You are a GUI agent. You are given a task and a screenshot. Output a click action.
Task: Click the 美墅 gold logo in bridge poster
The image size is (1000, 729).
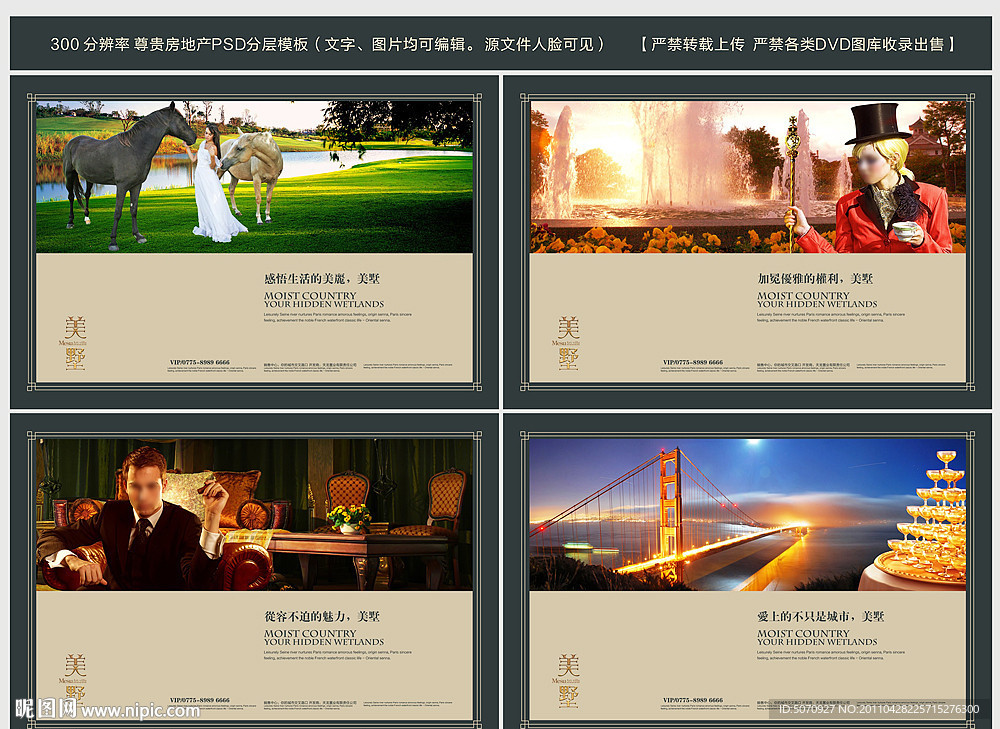(568, 681)
